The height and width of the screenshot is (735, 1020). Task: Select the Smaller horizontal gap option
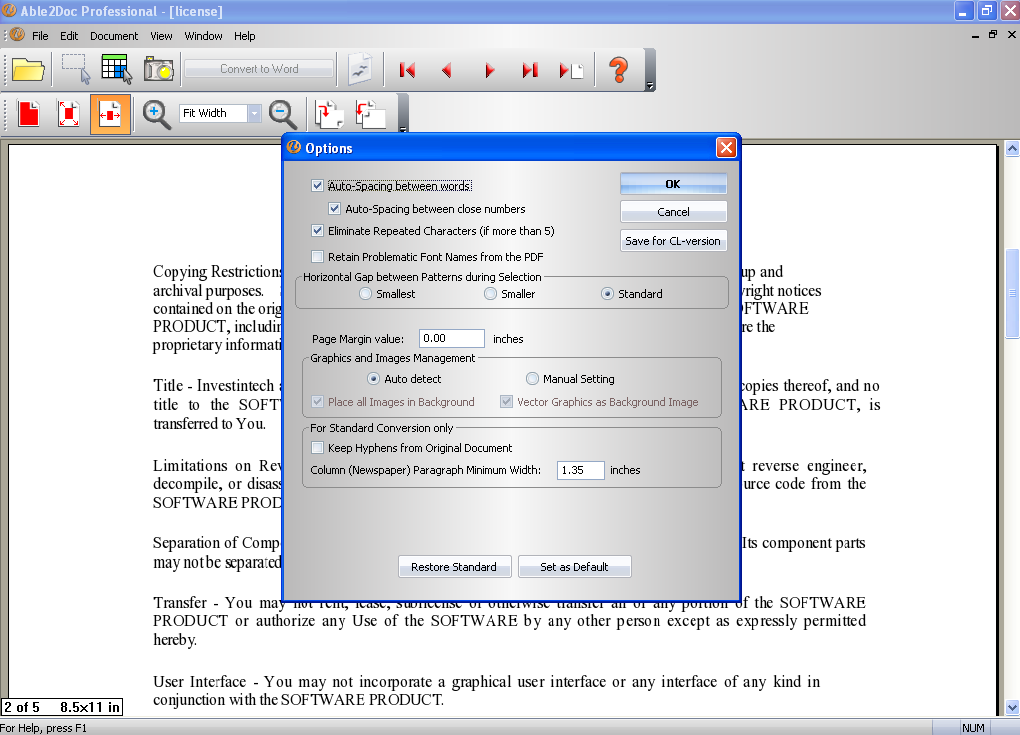pos(490,294)
